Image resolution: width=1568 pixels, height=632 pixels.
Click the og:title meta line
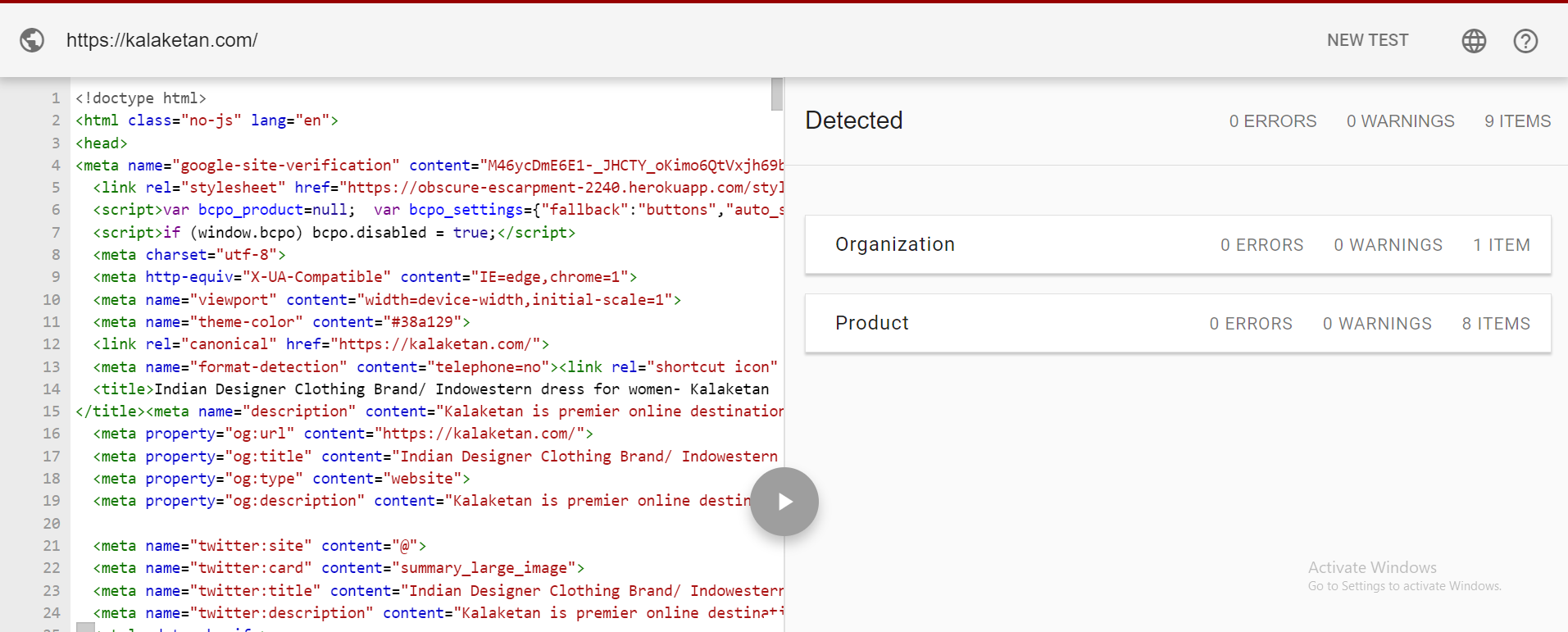point(435,457)
